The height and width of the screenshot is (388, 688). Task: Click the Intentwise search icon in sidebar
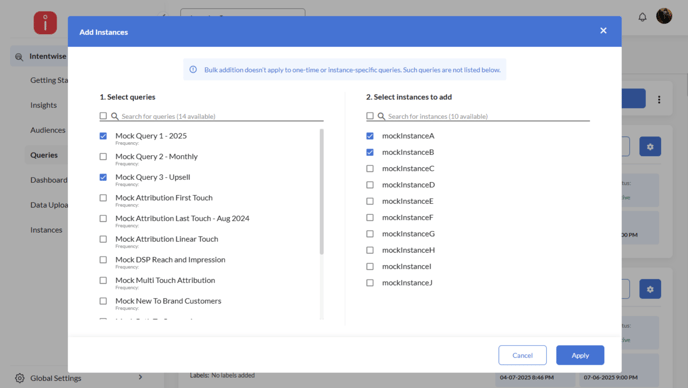[x=19, y=57]
